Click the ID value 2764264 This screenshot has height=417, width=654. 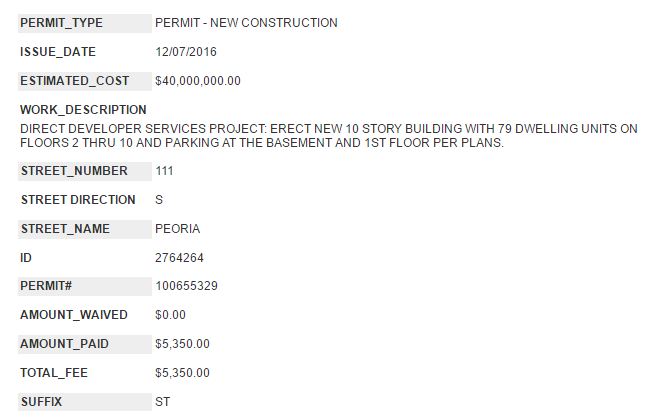tap(180, 258)
